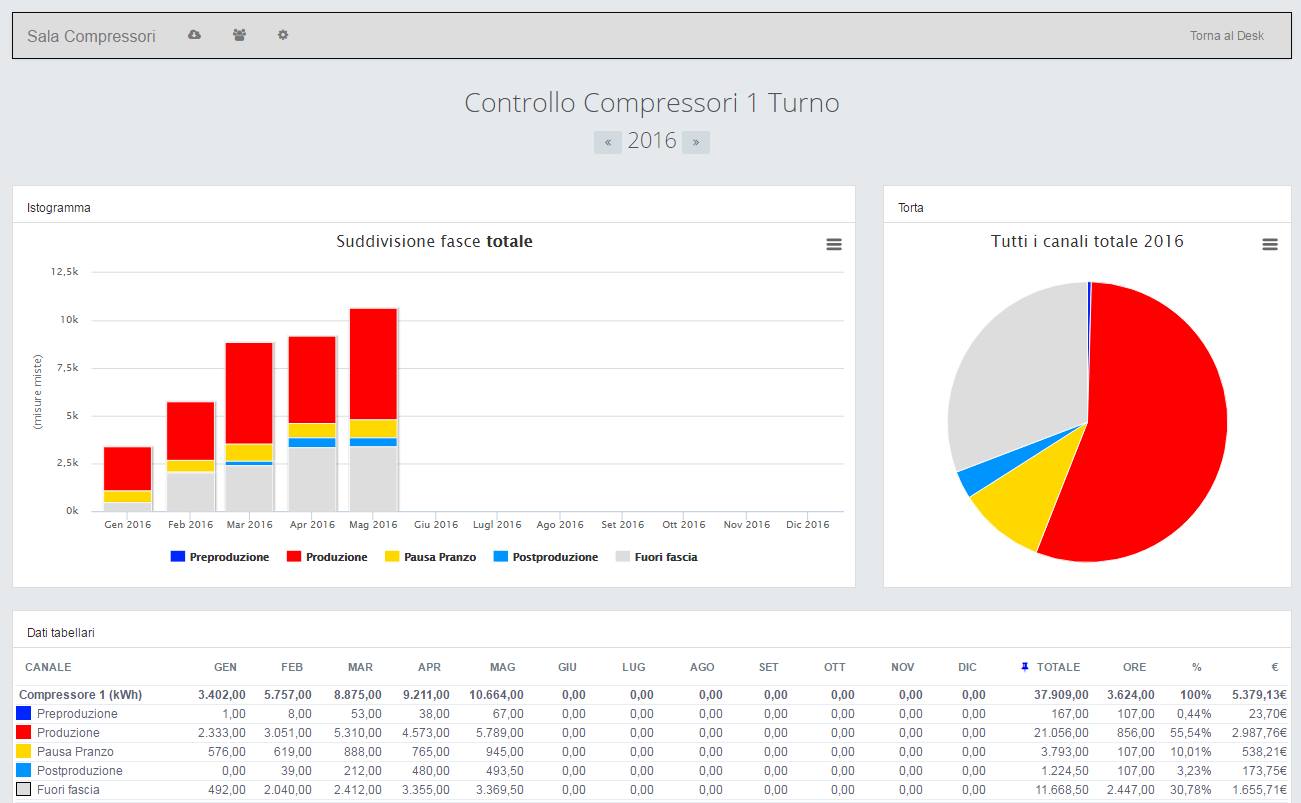Click the cloud download icon in navbar
The width and height of the screenshot is (1301, 803).
click(194, 35)
